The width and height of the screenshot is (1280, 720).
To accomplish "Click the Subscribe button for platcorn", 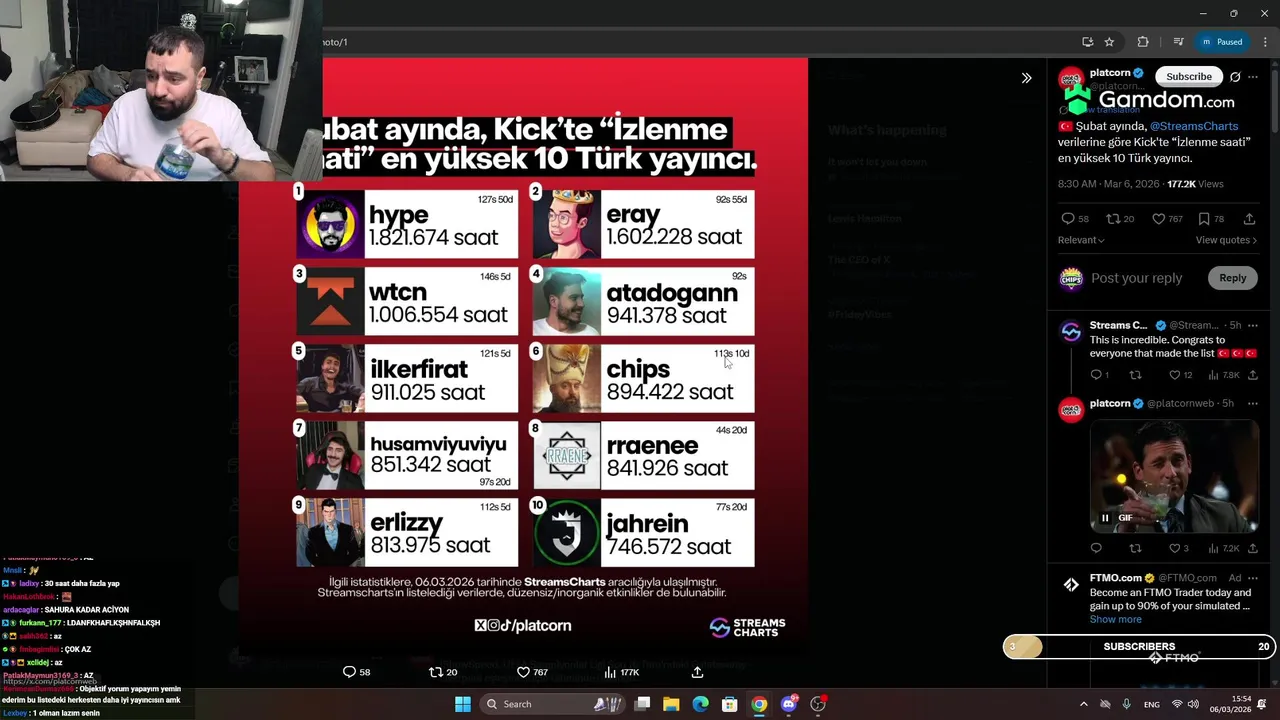I will click(x=1189, y=77).
